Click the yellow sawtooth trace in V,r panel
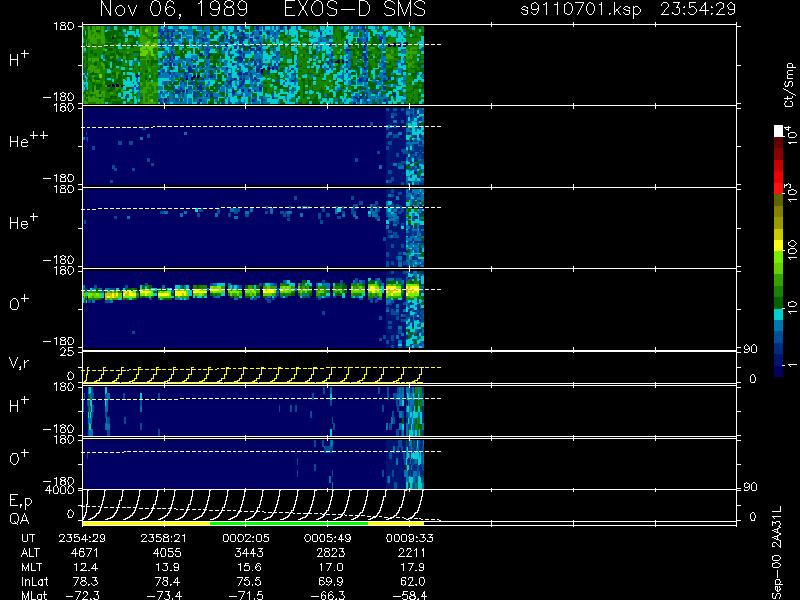Image resolution: width=800 pixels, height=600 pixels. [253, 375]
